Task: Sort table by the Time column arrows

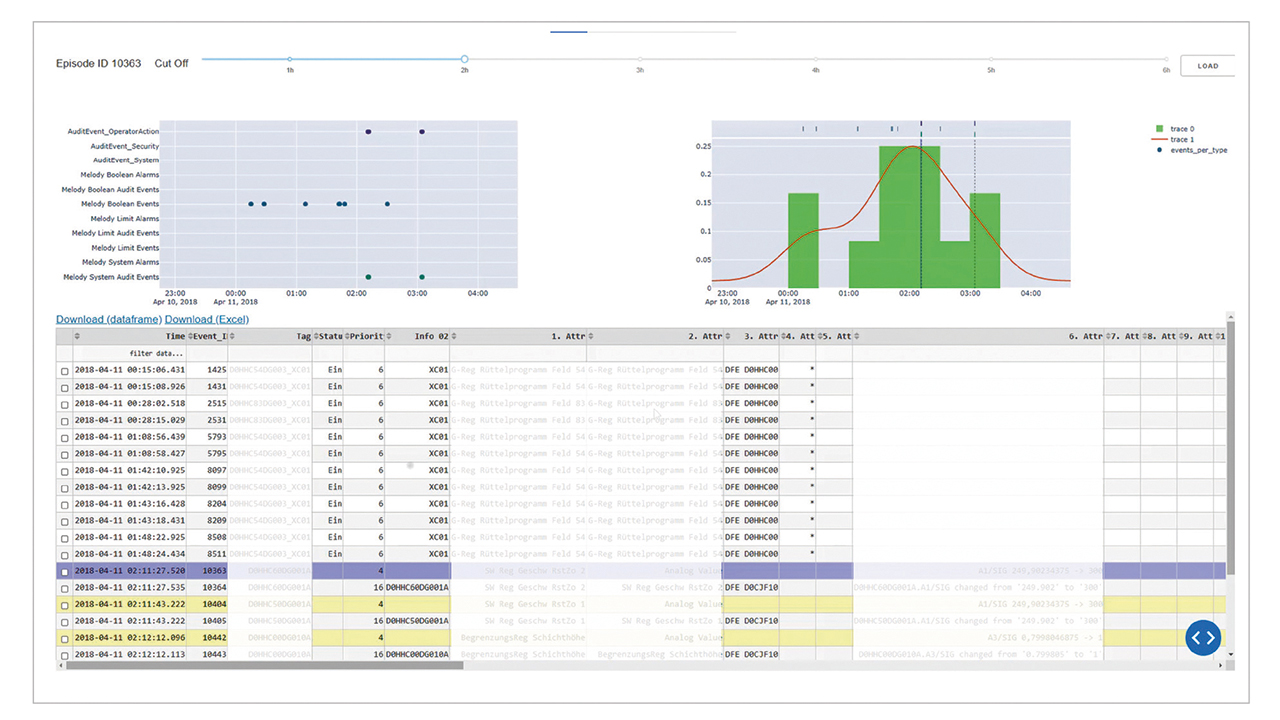Action: (77, 337)
